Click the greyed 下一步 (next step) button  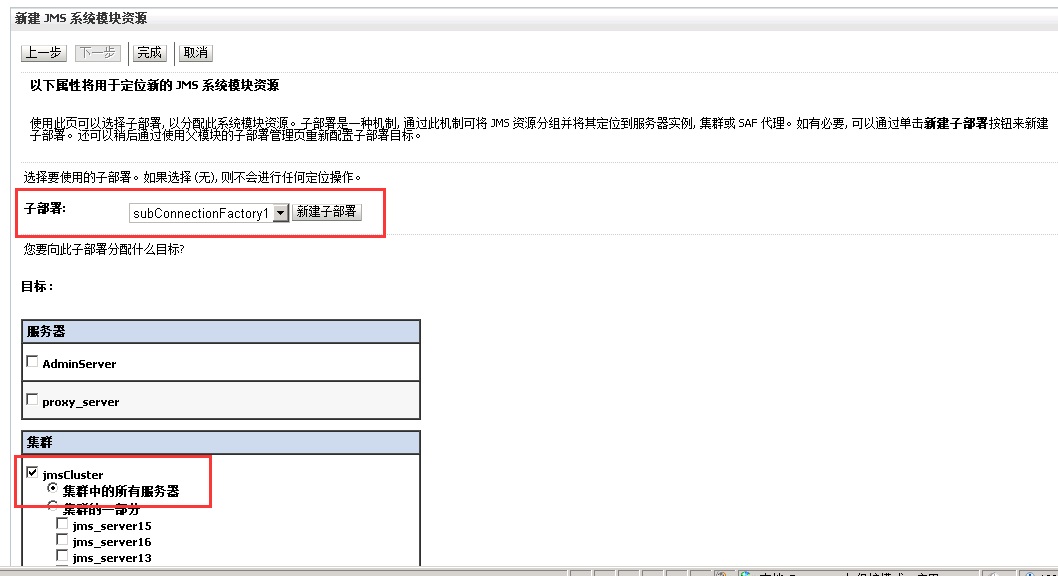(x=98, y=53)
